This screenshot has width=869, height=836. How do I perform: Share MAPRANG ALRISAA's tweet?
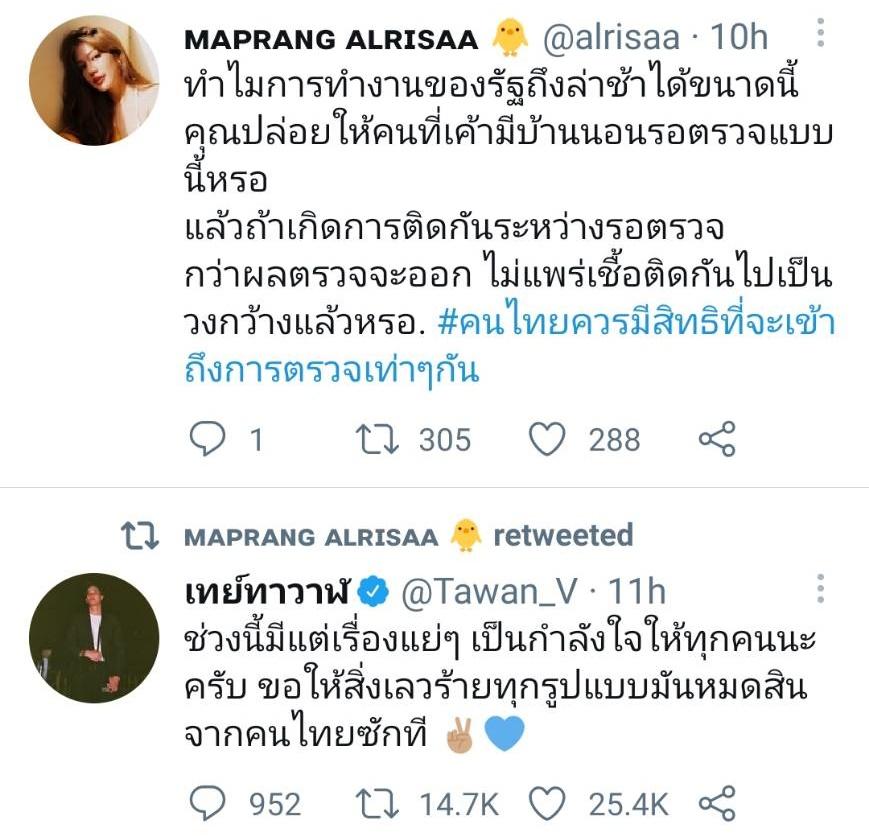[x=716, y=439]
